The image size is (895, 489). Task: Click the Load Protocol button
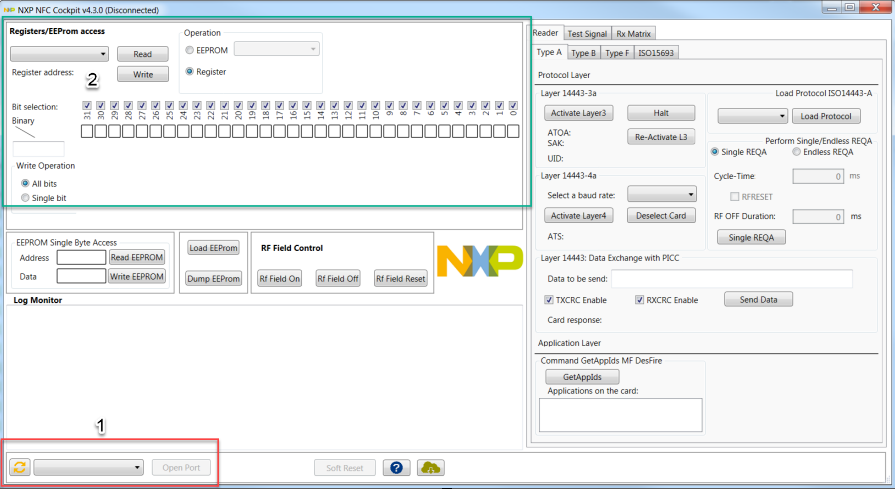click(826, 116)
